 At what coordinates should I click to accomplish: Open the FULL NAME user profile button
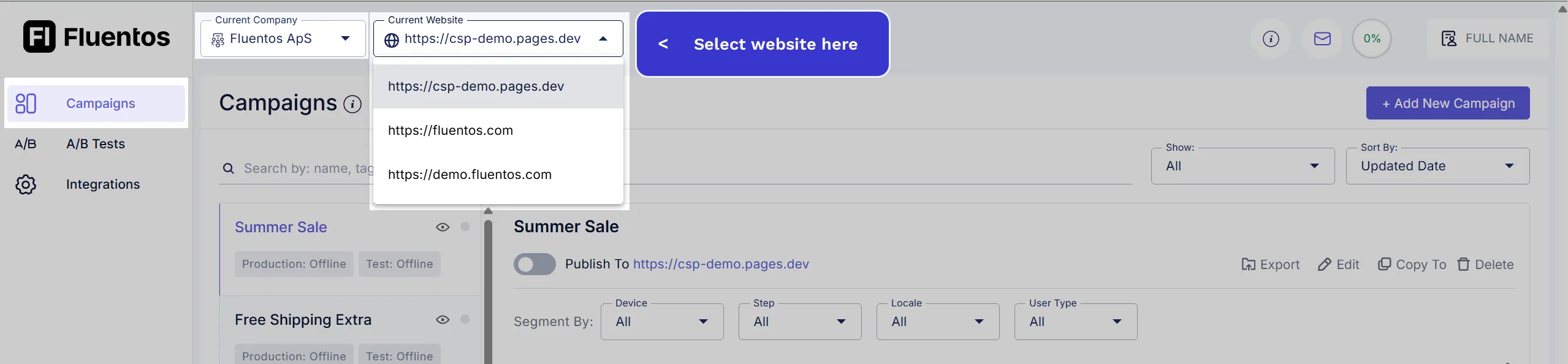(1488, 39)
